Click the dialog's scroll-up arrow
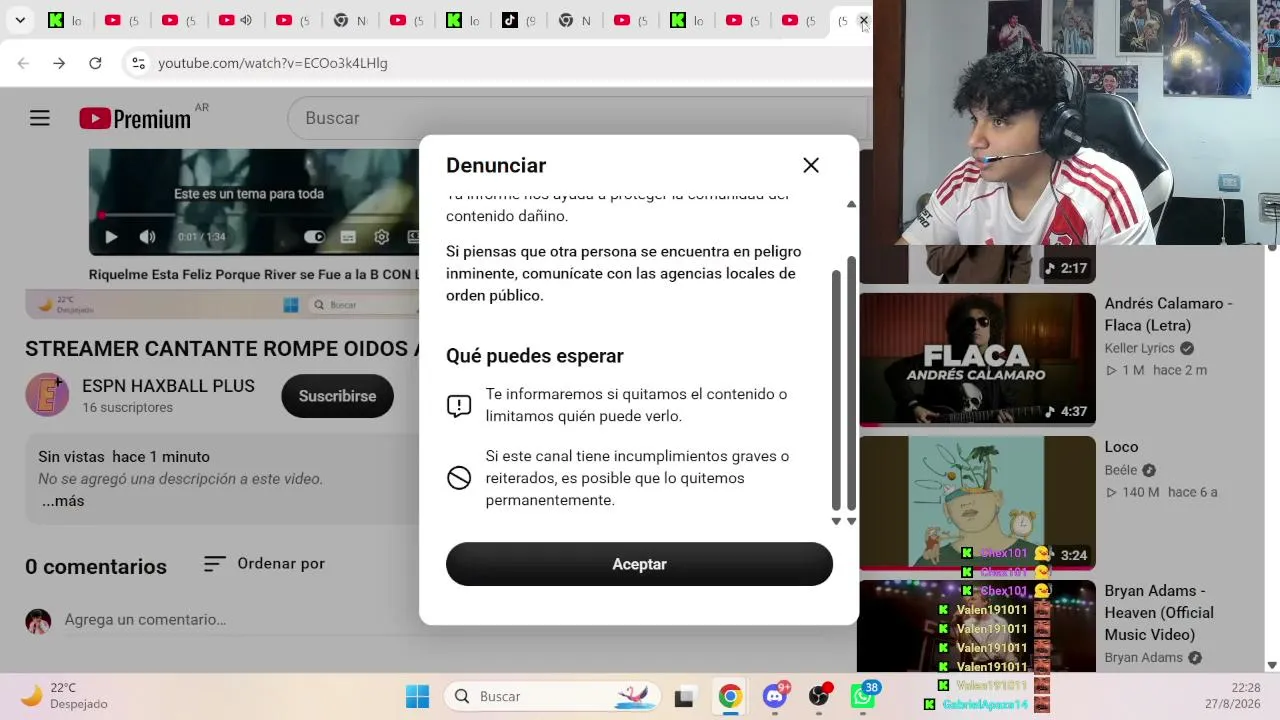 (x=851, y=203)
